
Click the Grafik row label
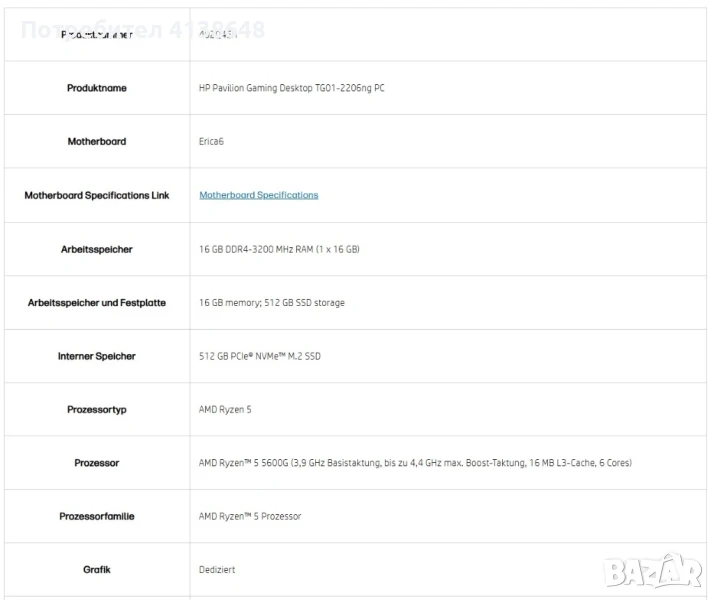tap(97, 570)
